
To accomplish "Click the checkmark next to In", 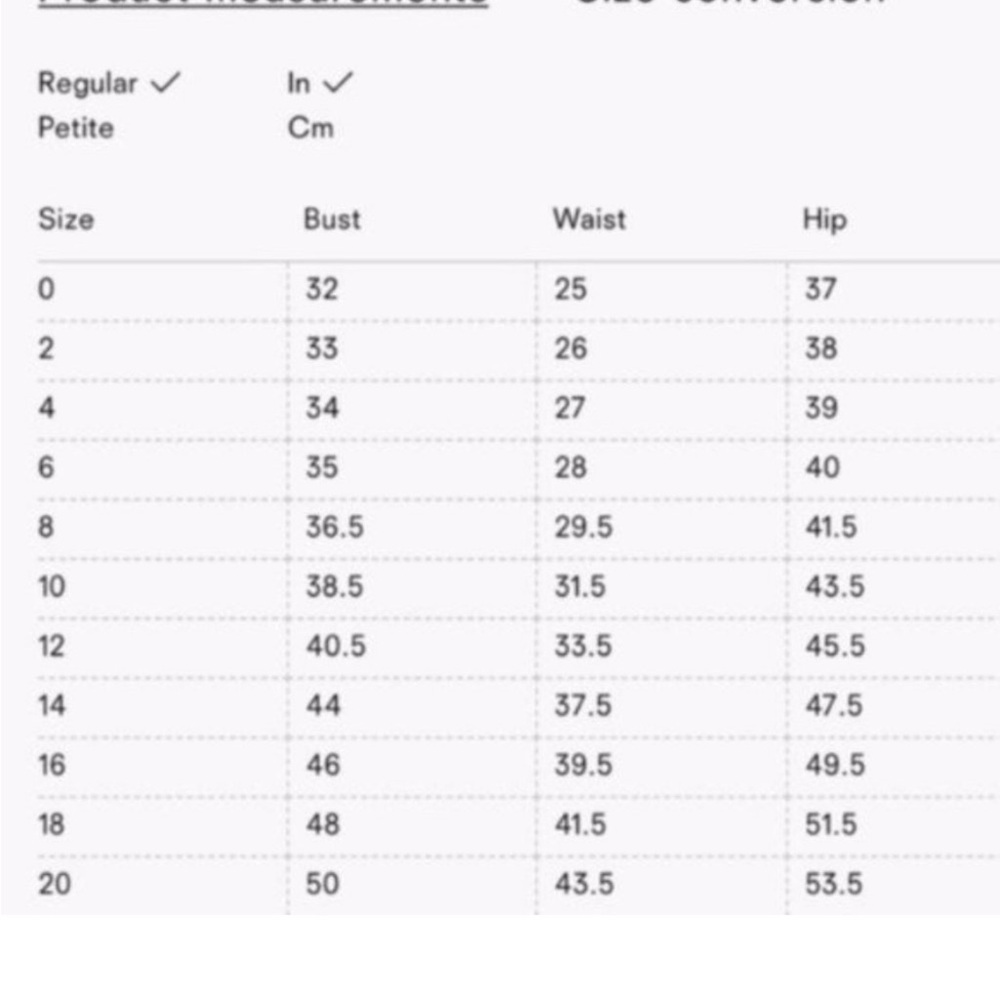I will coord(338,83).
